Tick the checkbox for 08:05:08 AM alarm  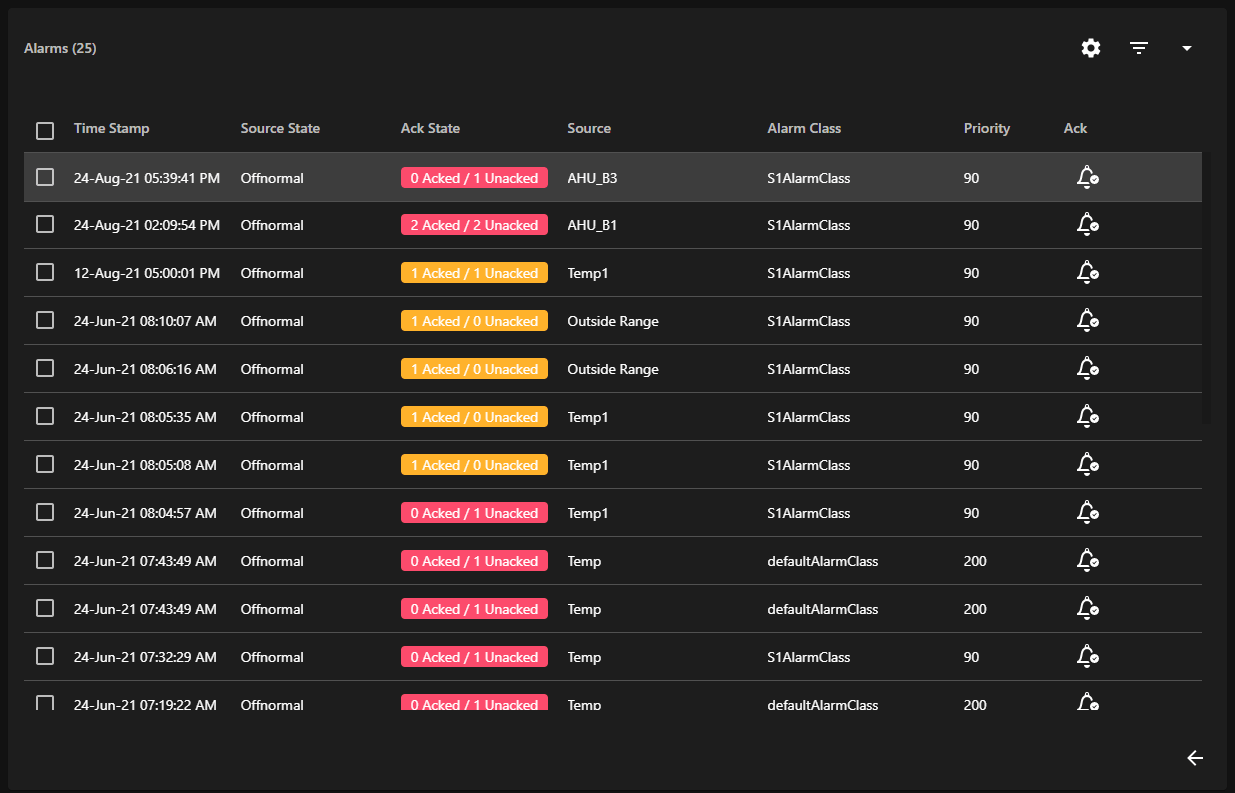pos(45,464)
